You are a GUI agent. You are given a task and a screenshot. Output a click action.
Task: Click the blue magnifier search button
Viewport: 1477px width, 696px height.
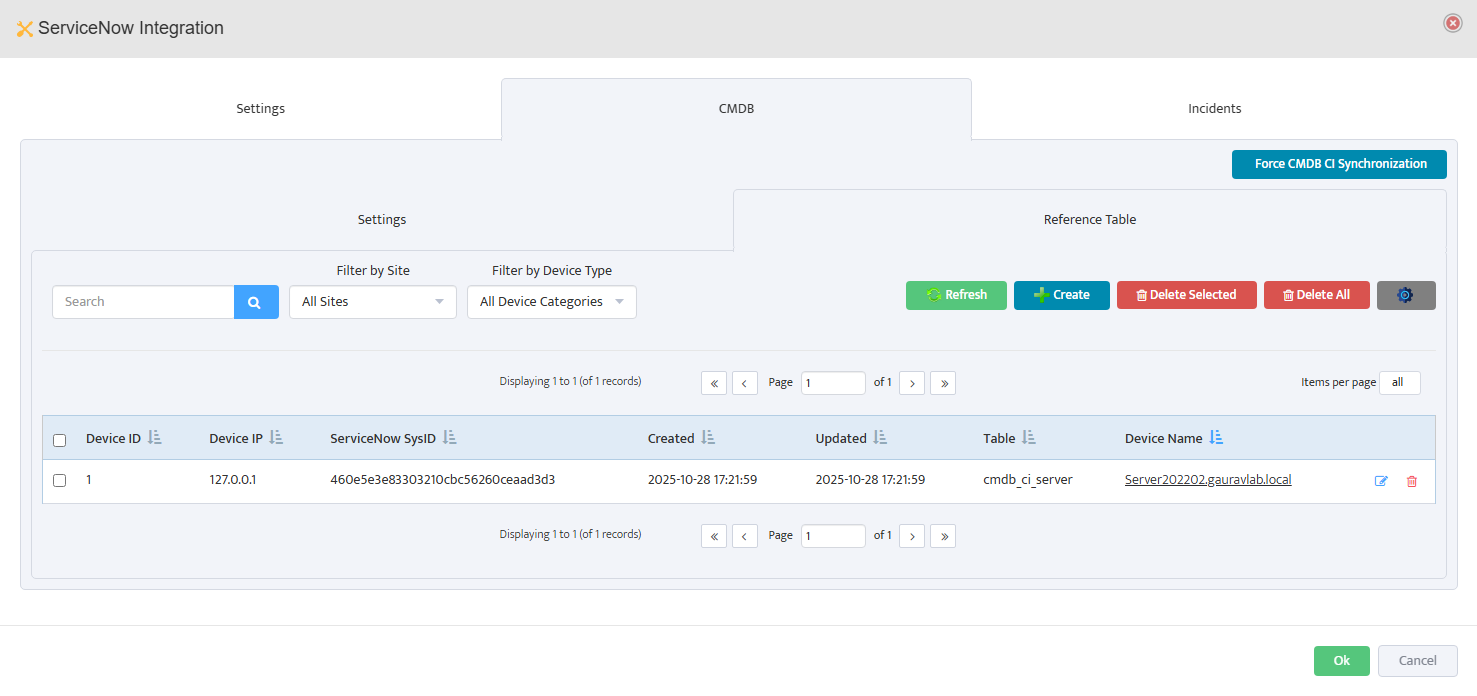(x=256, y=302)
